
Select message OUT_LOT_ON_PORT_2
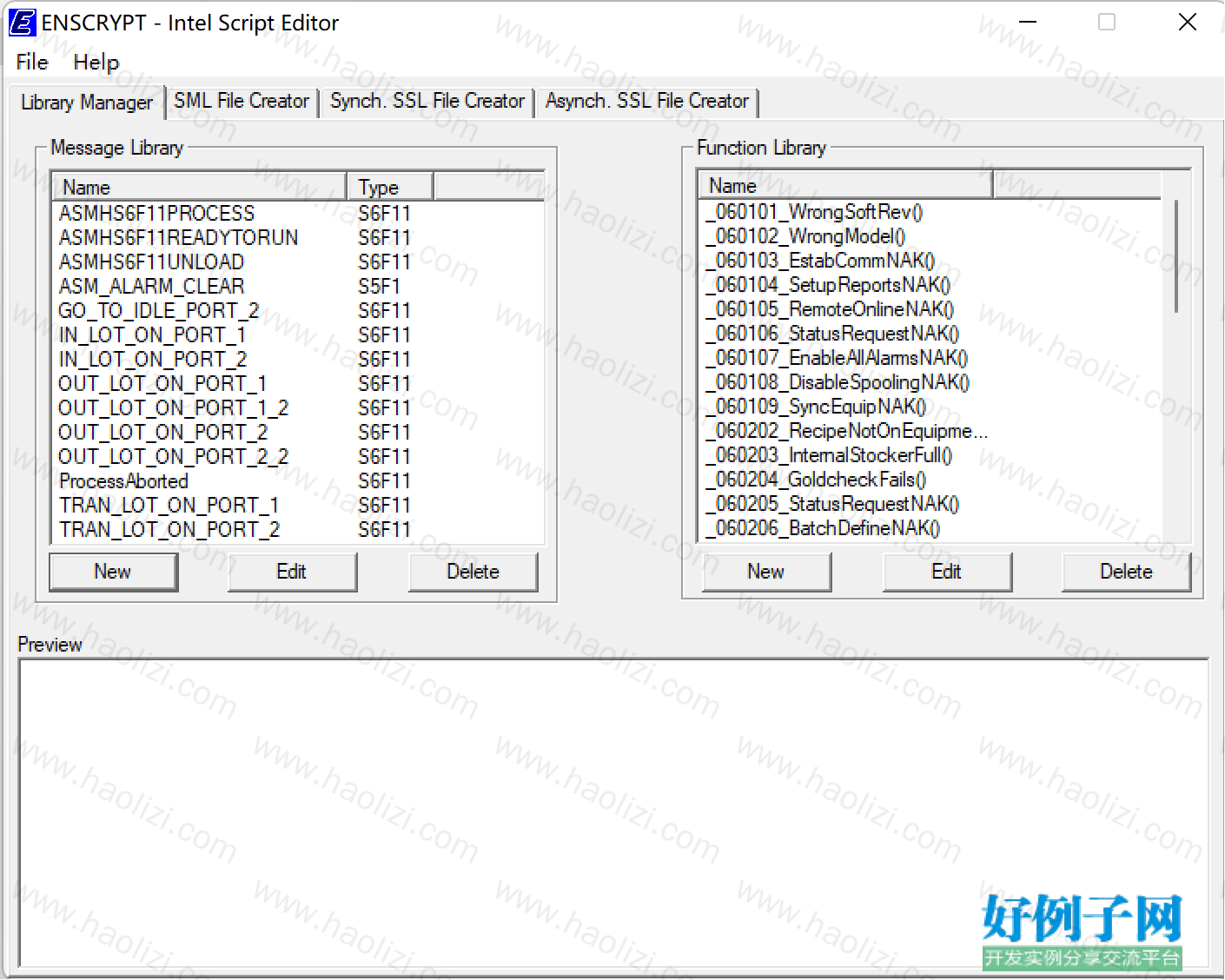pyautogui.click(x=162, y=433)
